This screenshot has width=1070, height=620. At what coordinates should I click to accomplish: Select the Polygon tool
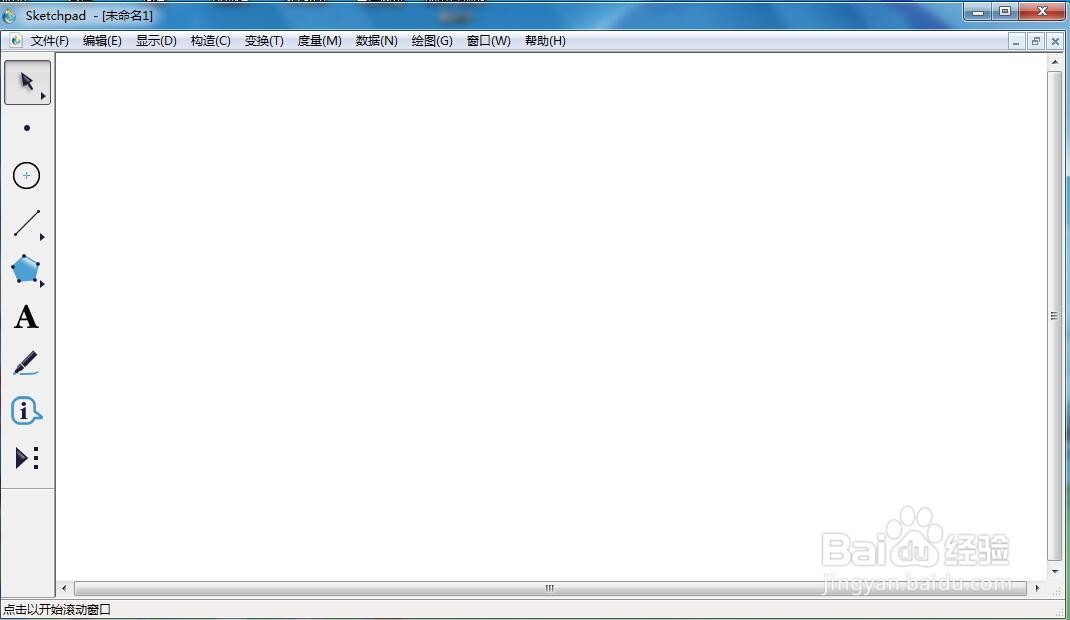click(x=26, y=269)
